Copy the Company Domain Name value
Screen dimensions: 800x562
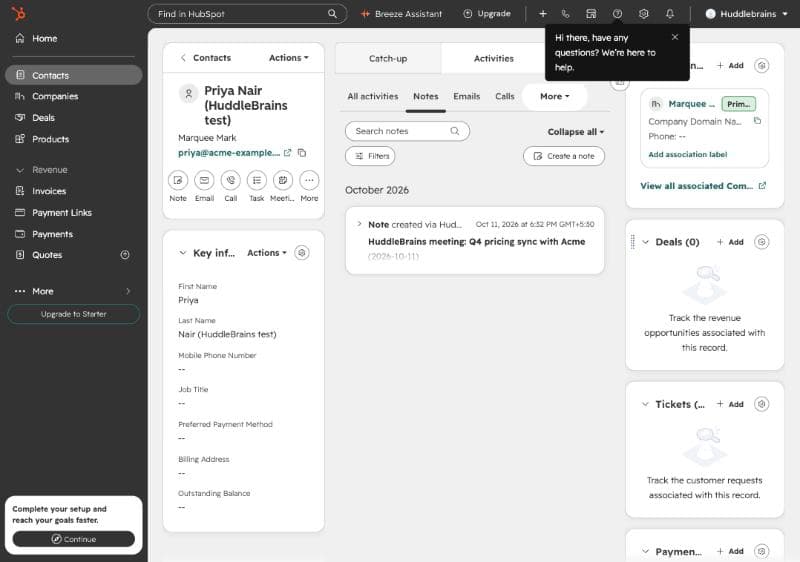click(x=757, y=121)
